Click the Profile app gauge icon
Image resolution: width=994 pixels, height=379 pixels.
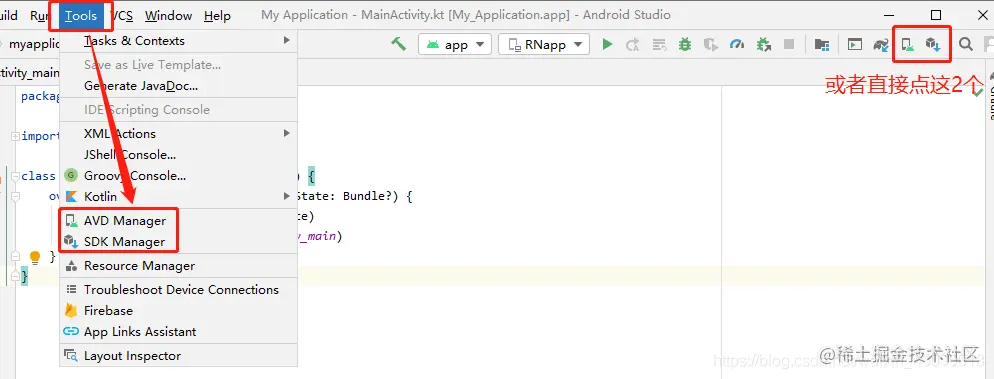[737, 44]
